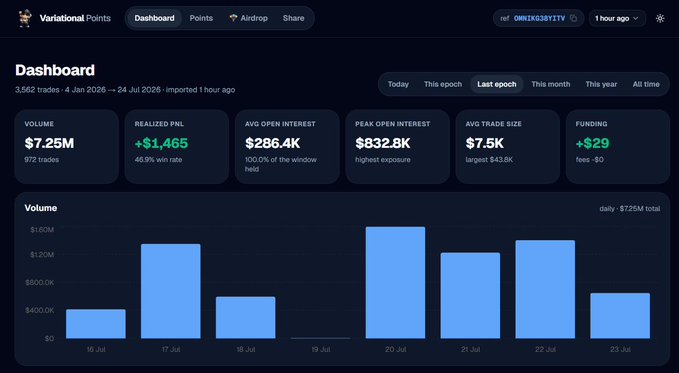This screenshot has width=679, height=373.
Task: Click the Volume chart title
Action: coord(41,208)
